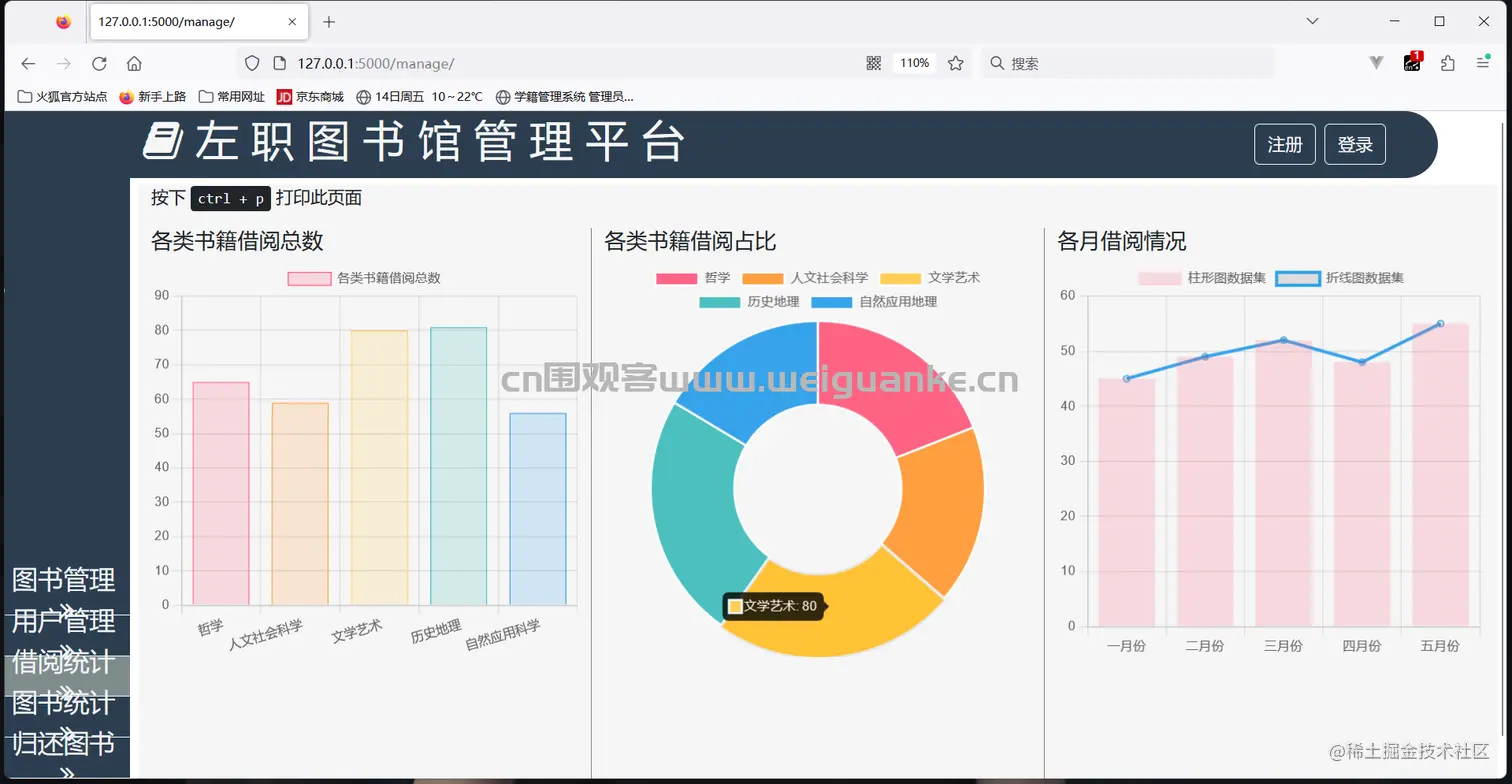Viewport: 1512px width, 784px height.
Task: Hide the 自然应用地理 legend entry
Action: click(x=874, y=301)
